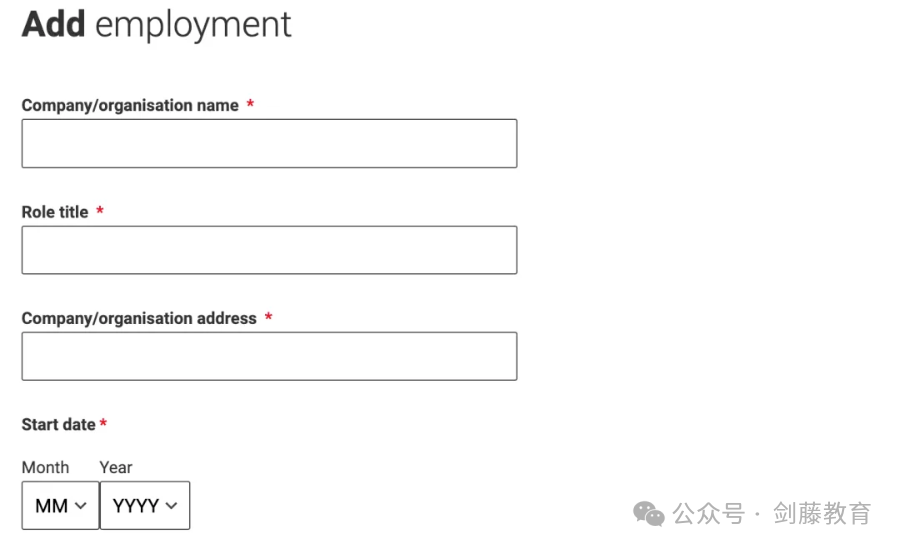Viewport: 900px width, 549px height.
Task: Click the WeChat logo in the watermark
Action: [x=649, y=513]
